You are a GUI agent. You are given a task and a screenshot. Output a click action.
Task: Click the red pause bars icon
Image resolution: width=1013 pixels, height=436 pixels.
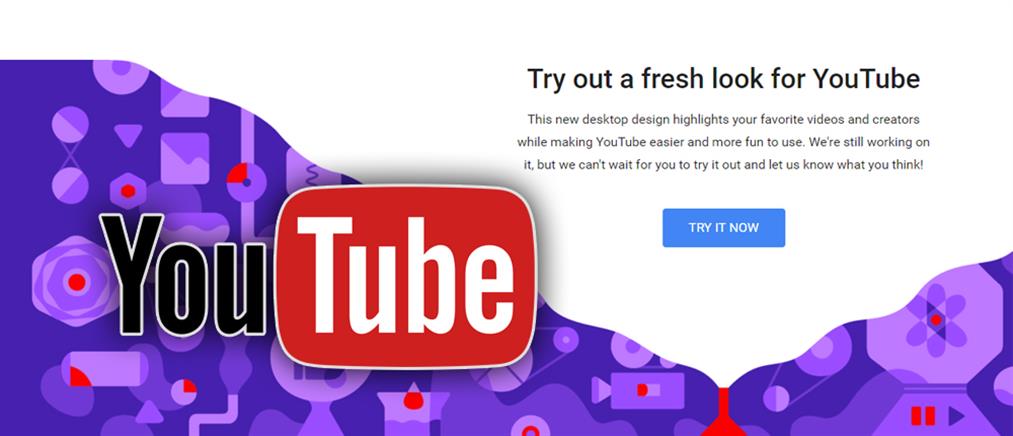(x=923, y=415)
